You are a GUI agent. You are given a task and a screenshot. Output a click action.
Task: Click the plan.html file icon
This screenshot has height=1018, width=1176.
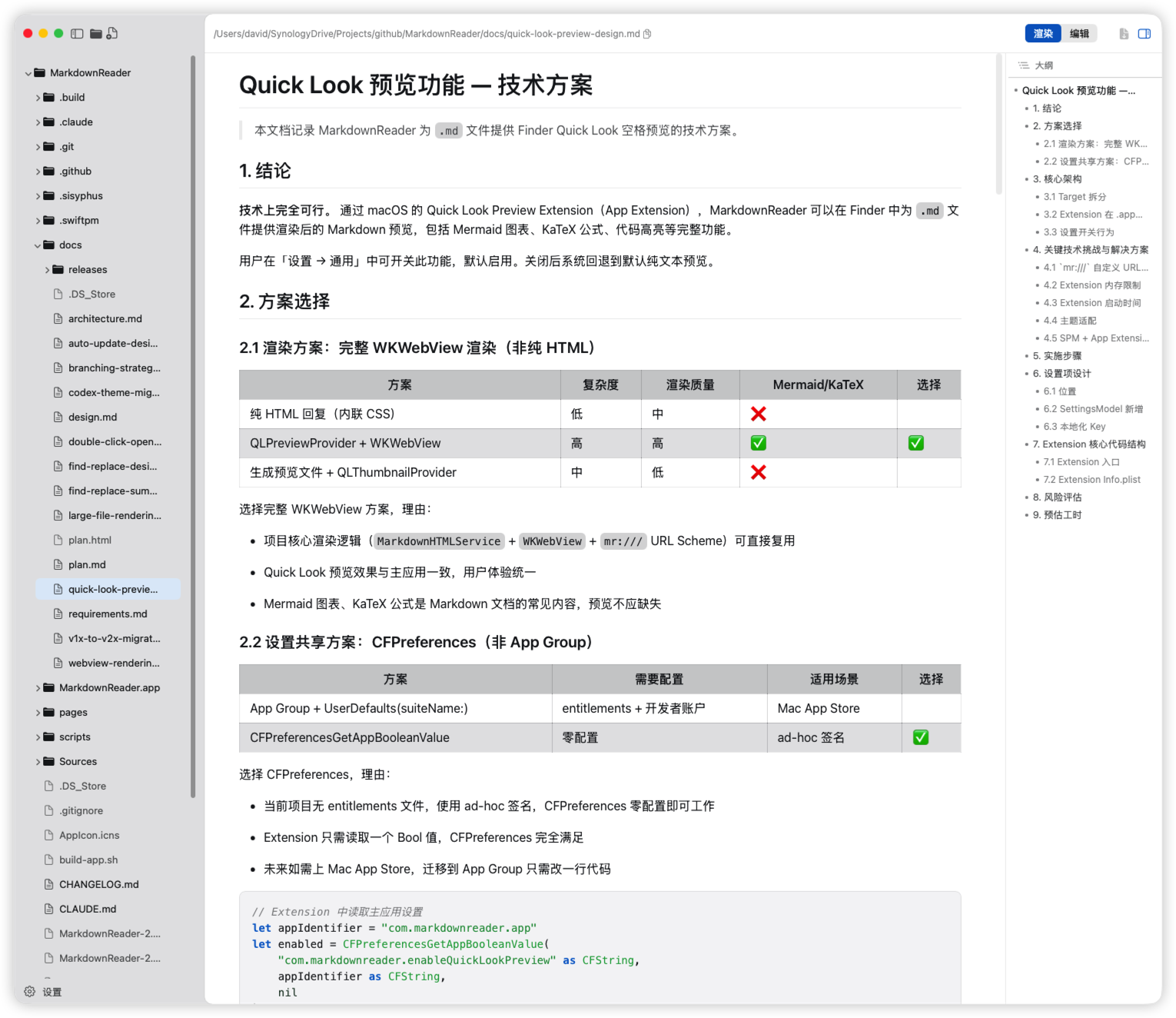pos(58,540)
